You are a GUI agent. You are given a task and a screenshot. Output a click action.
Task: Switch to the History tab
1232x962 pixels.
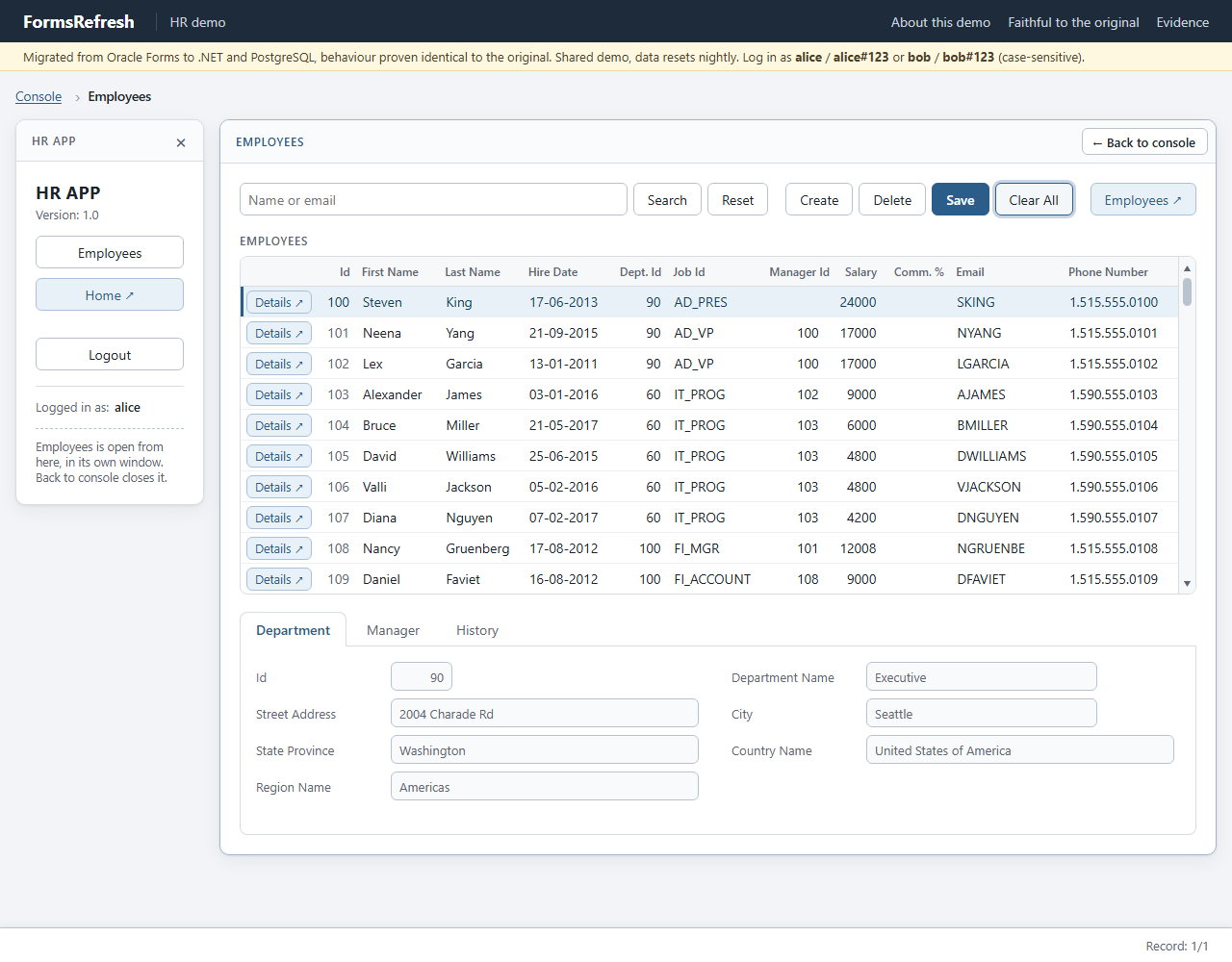coord(477,630)
